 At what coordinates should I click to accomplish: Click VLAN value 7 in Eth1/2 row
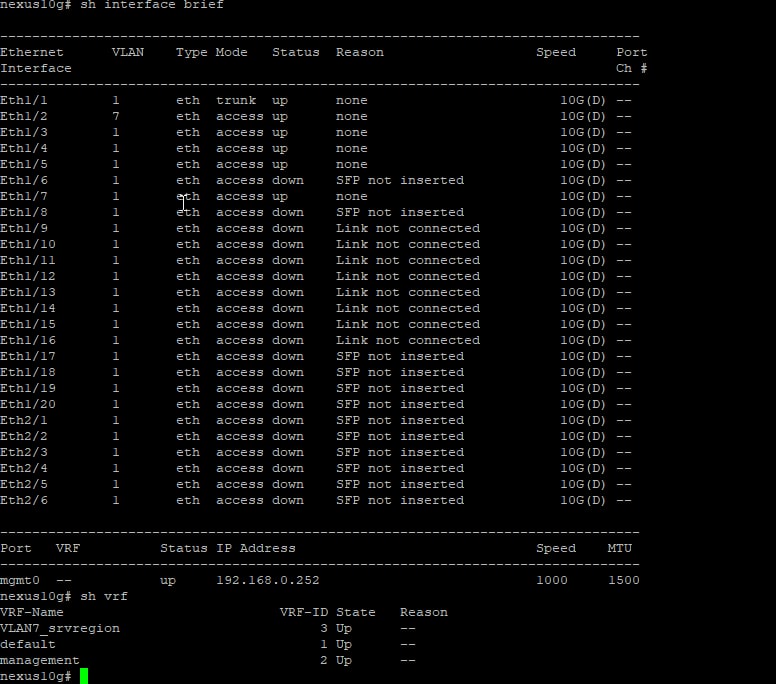pos(115,116)
